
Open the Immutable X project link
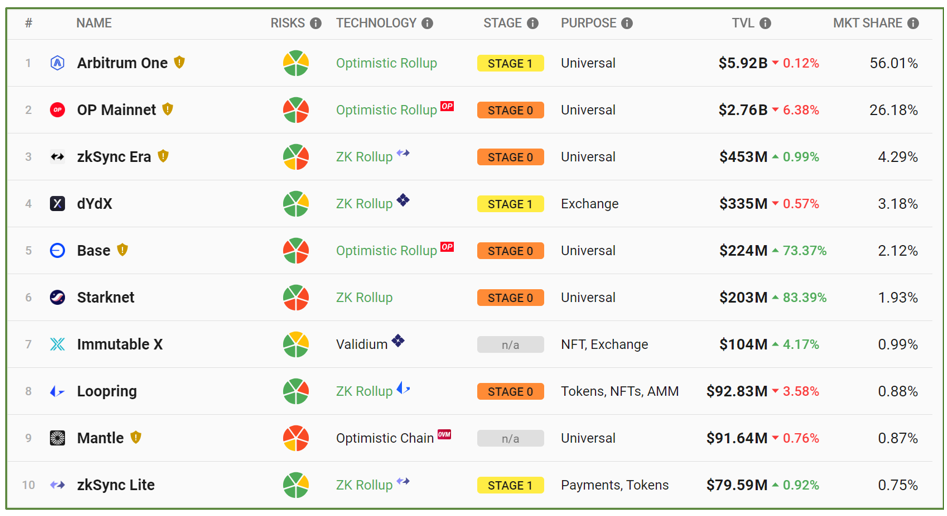pyautogui.click(x=120, y=344)
